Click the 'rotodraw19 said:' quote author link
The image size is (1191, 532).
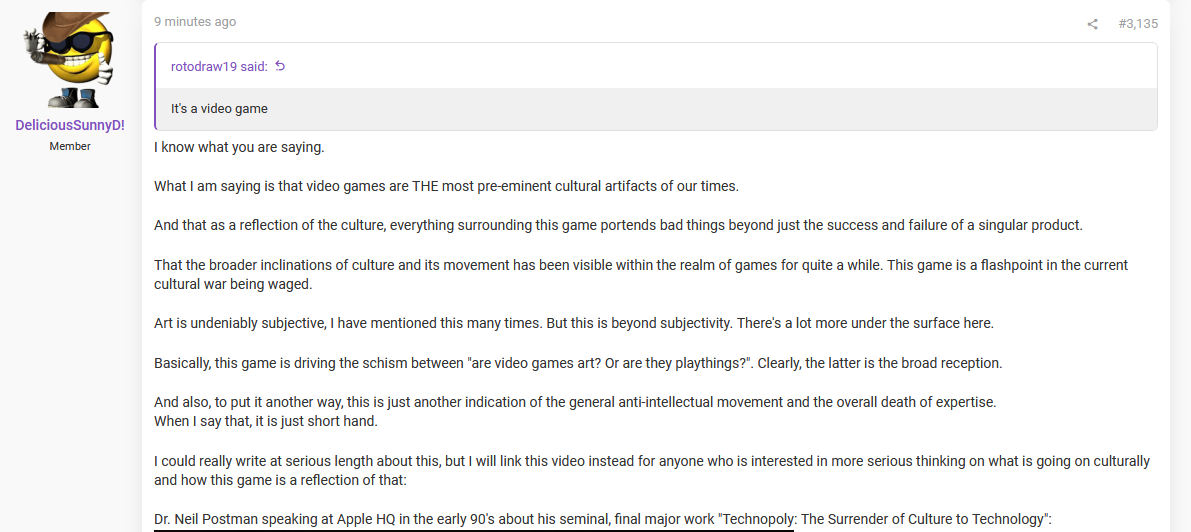tap(220, 66)
